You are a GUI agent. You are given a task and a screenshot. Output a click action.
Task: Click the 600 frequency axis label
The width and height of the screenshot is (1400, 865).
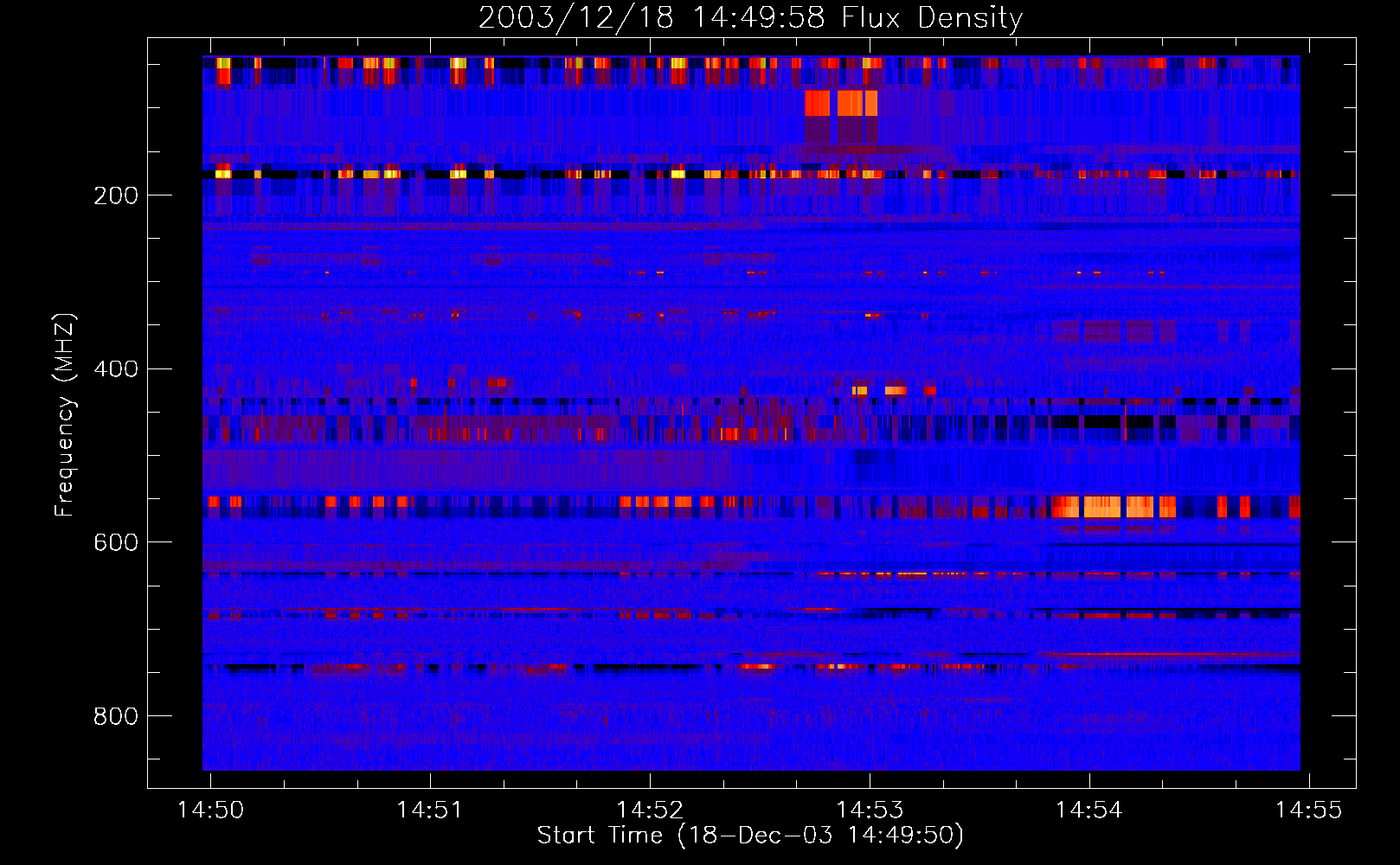[x=116, y=542]
